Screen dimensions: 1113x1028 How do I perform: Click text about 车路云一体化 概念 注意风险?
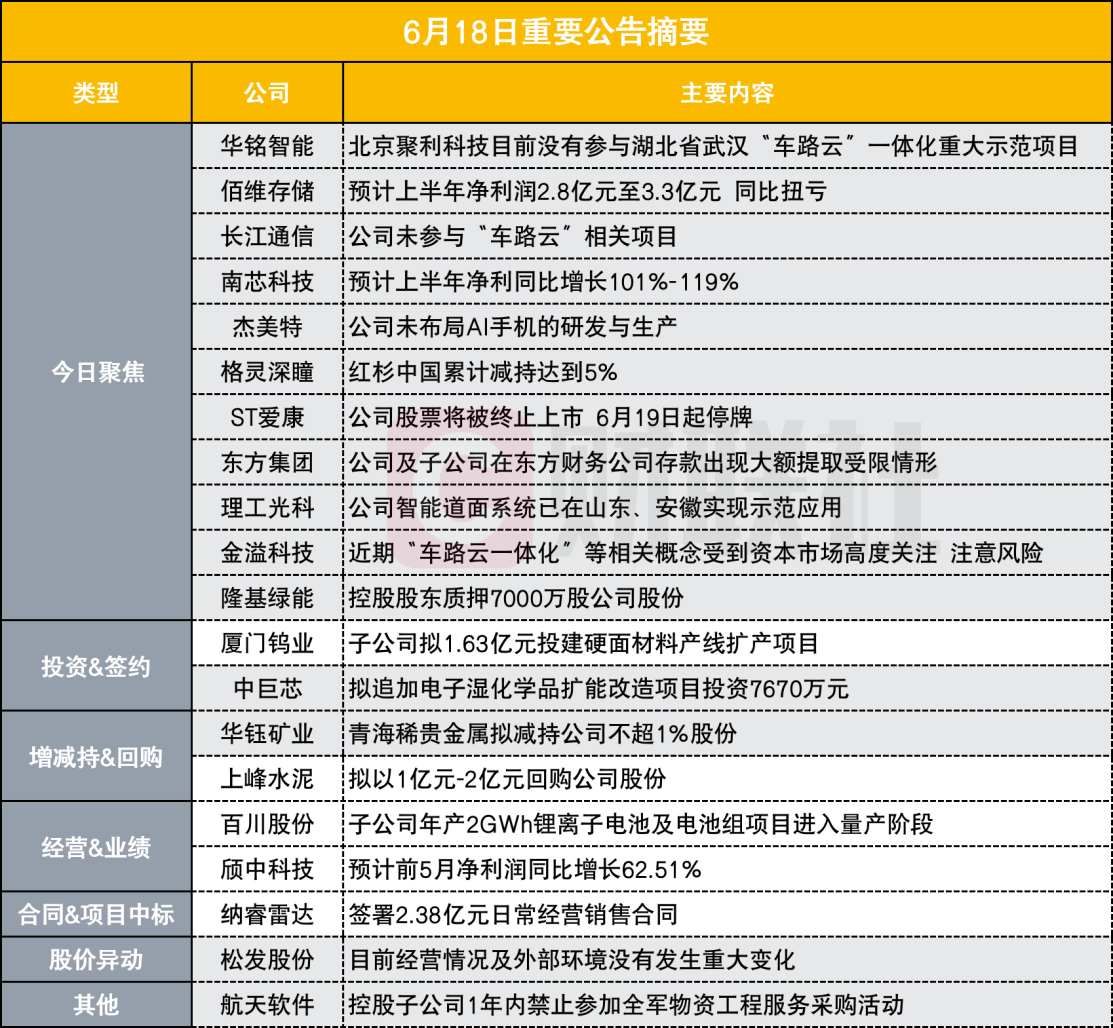[696, 553]
